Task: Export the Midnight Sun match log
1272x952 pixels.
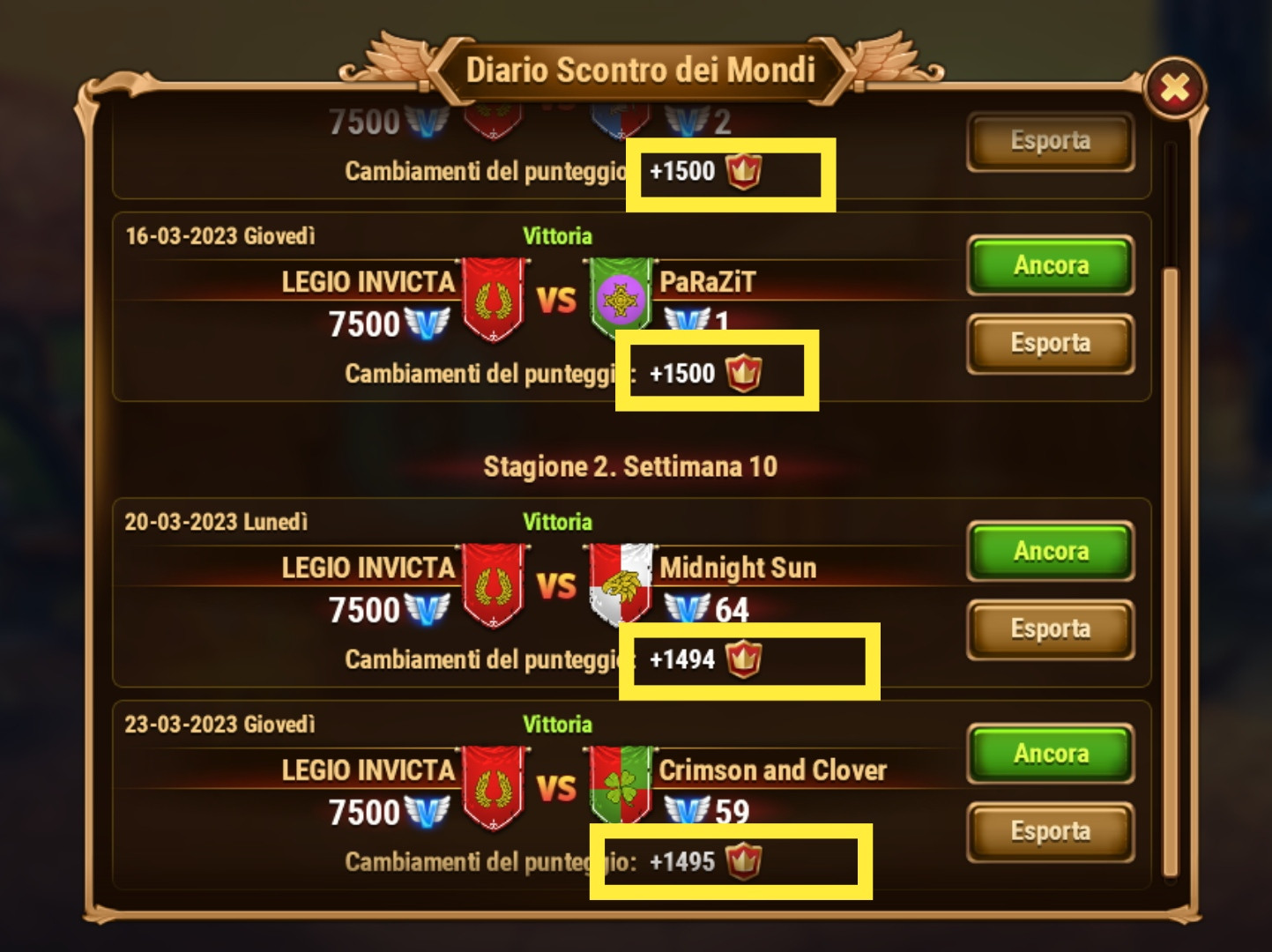Action: click(1050, 628)
